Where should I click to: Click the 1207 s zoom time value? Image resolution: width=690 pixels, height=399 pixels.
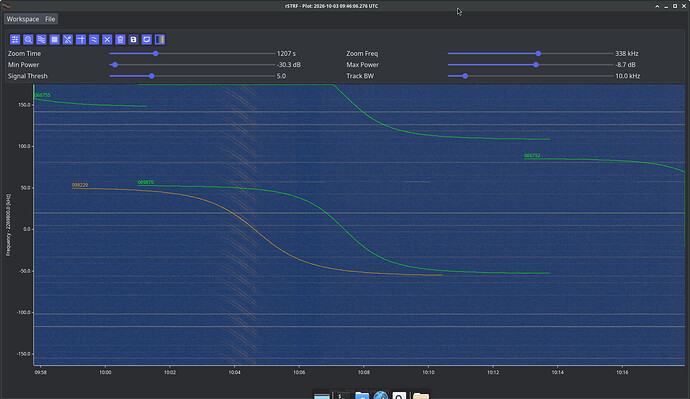(x=286, y=53)
